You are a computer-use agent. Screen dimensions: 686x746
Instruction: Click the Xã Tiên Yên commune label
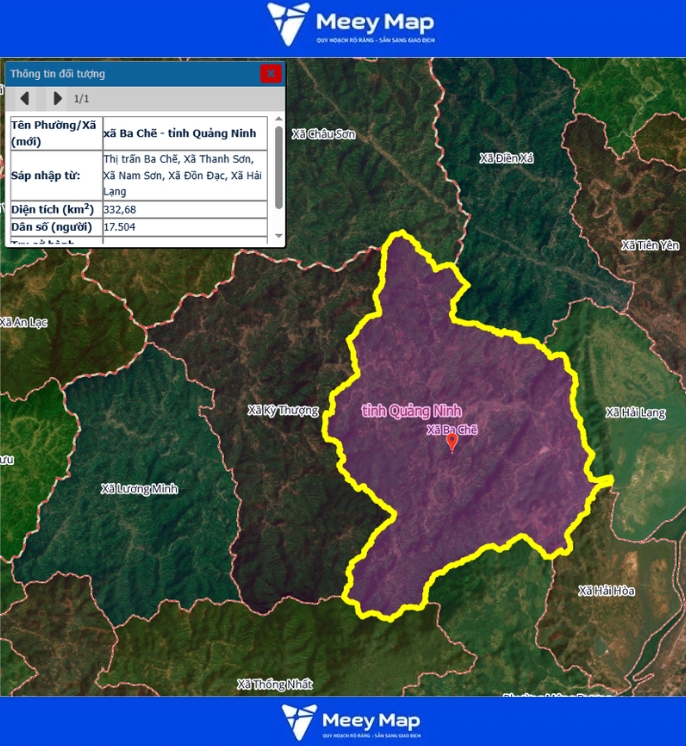click(649, 245)
